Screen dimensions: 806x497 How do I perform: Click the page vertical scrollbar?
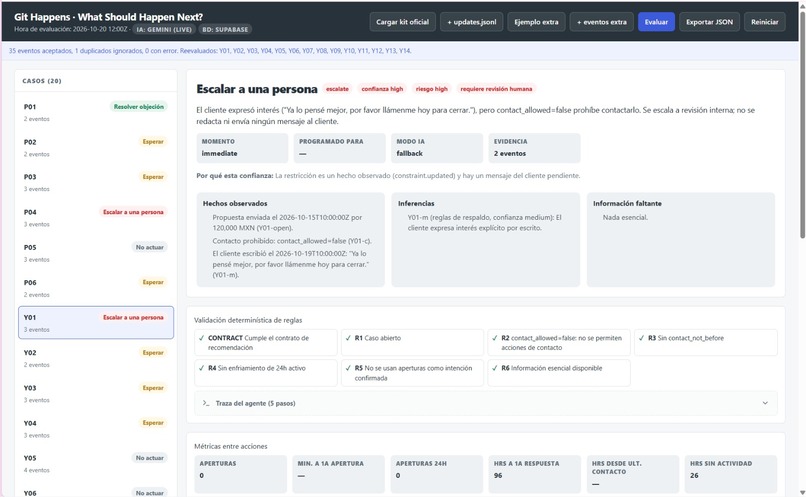pyautogui.click(x=802, y=123)
